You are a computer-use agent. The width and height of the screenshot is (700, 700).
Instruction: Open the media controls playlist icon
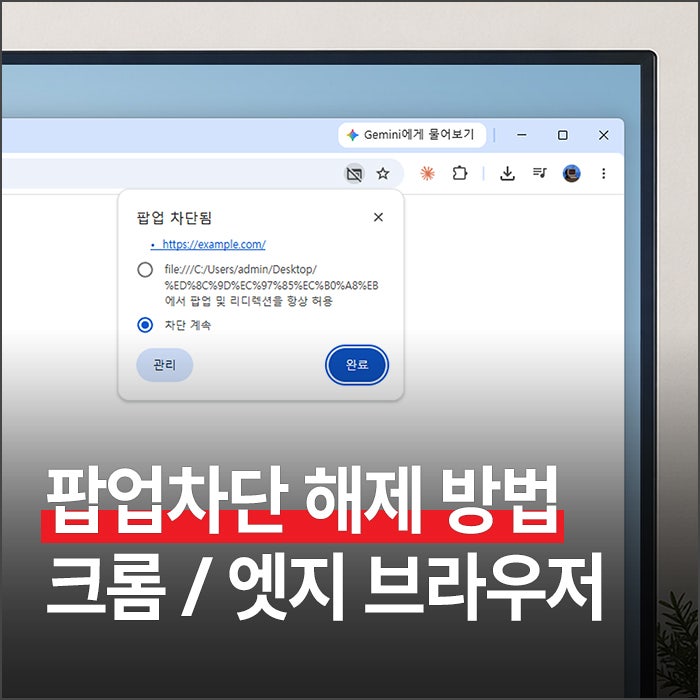[x=540, y=173]
